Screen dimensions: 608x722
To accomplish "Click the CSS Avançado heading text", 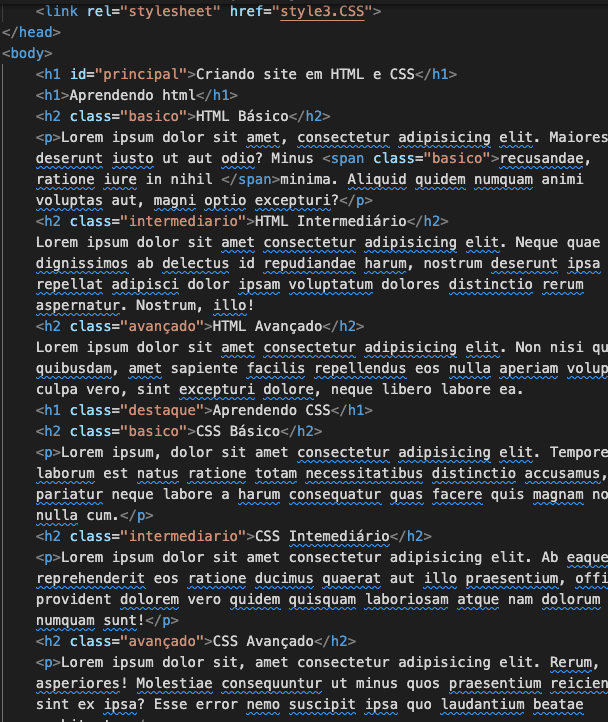I will 263,641.
